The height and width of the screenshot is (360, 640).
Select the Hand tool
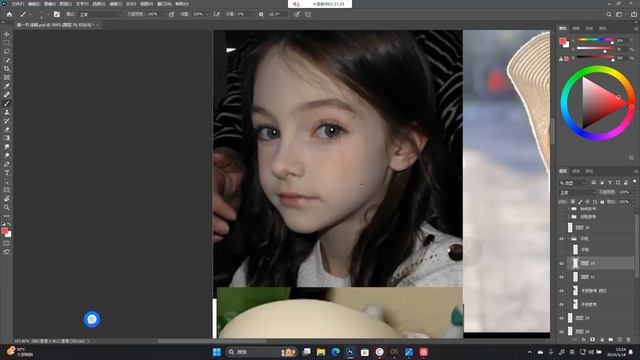pyautogui.click(x=7, y=199)
